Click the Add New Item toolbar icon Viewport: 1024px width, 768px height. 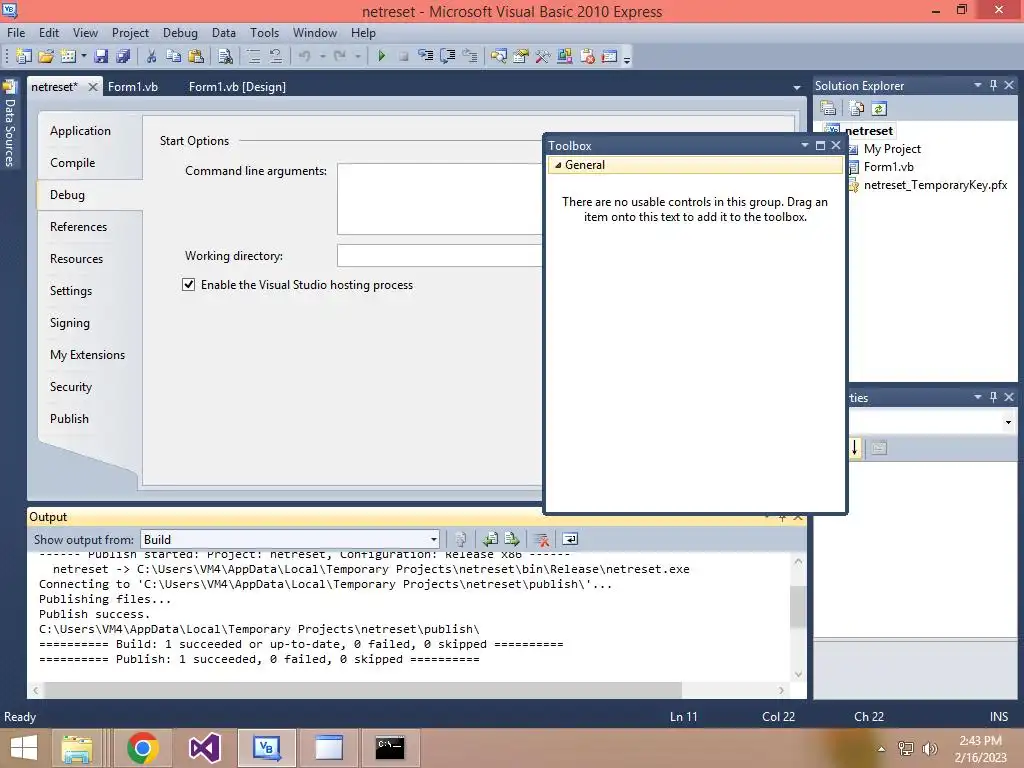[x=68, y=56]
